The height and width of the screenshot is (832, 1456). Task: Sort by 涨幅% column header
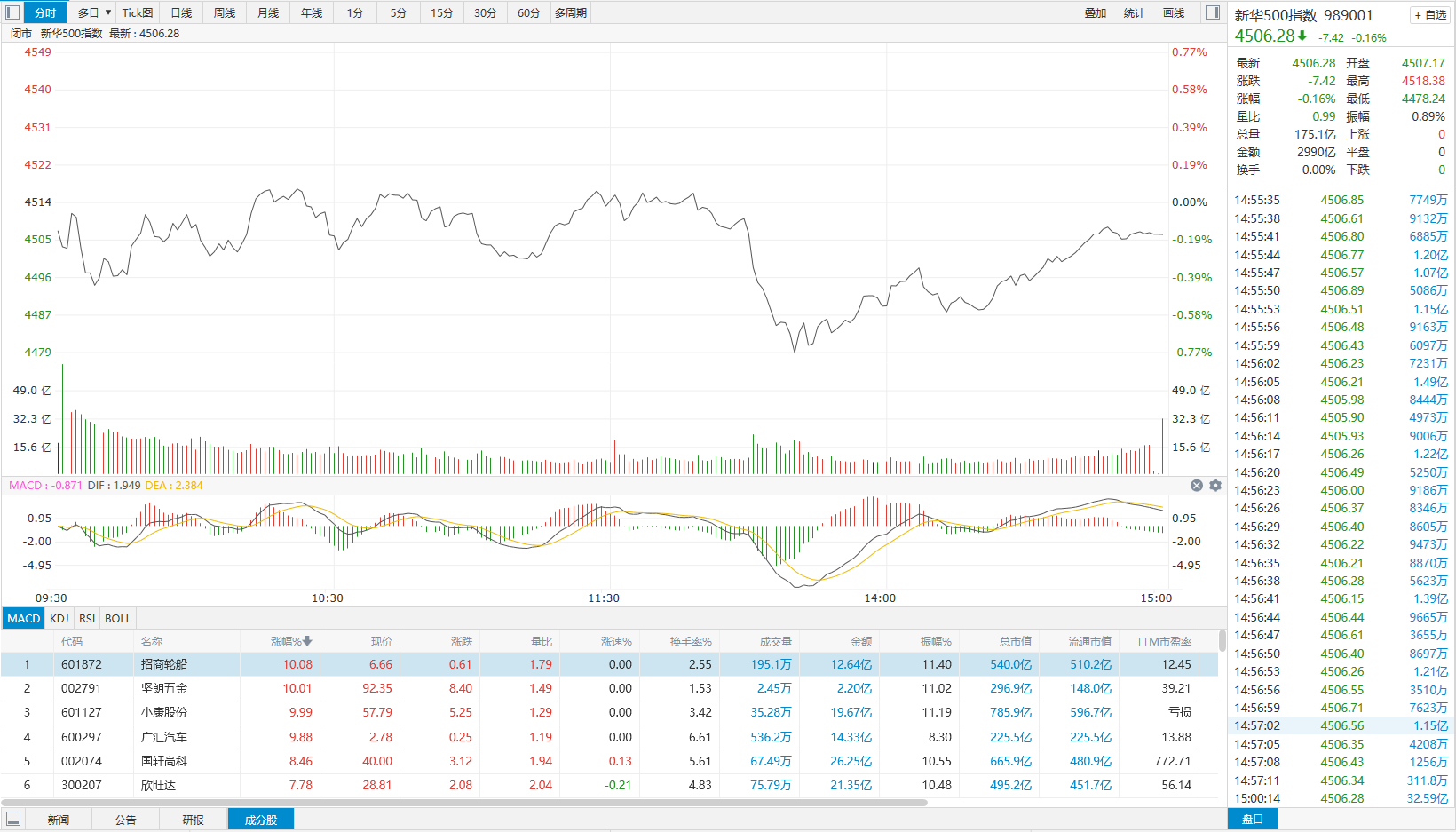pyautogui.click(x=290, y=641)
